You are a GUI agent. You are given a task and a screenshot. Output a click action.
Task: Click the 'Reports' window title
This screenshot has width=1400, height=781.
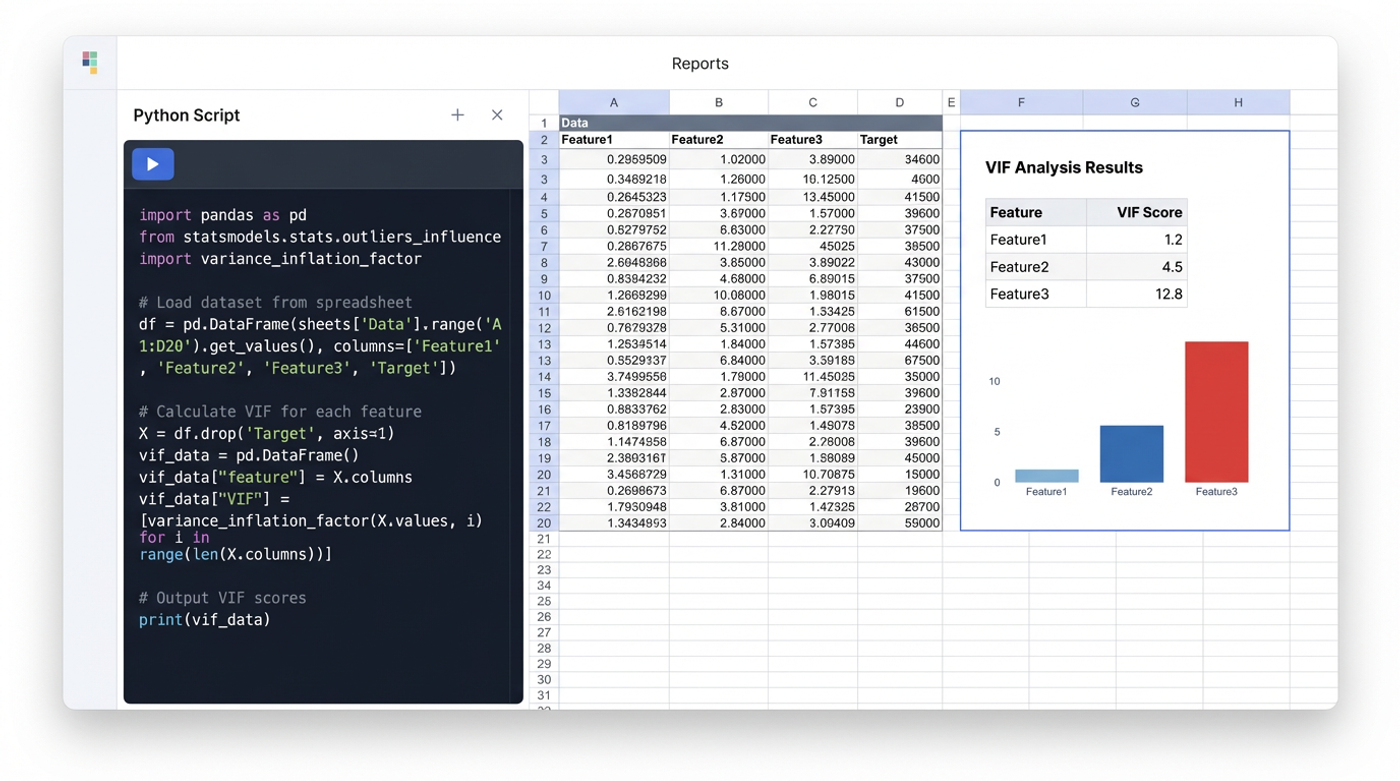pos(700,63)
